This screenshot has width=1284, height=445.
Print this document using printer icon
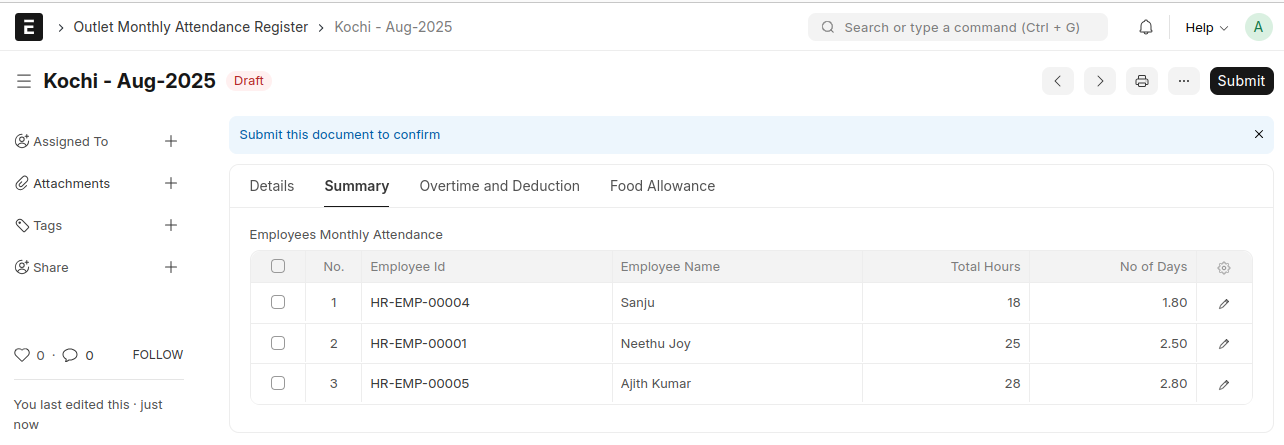coord(1142,81)
